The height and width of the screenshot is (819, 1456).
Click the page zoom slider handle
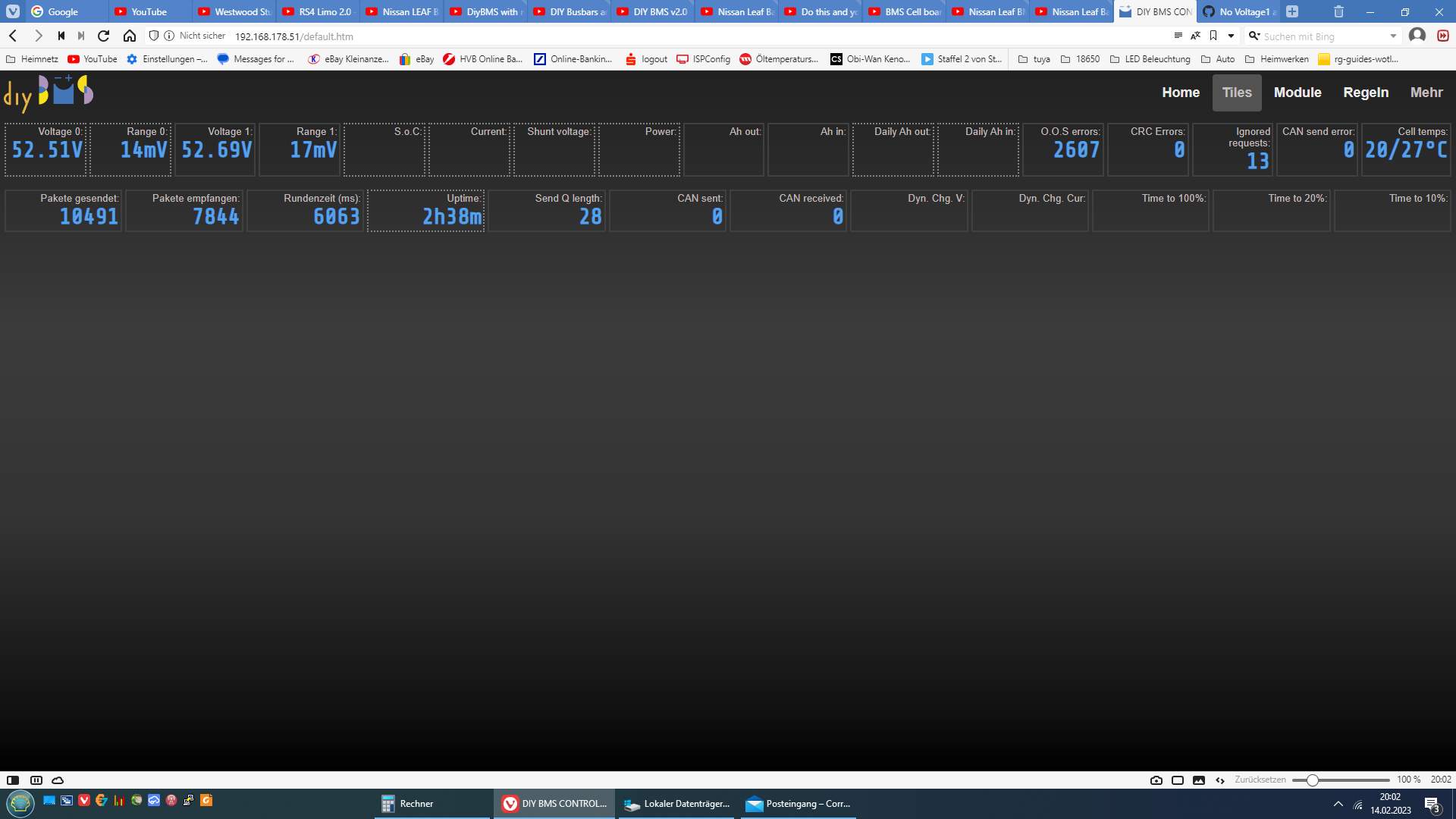(1312, 780)
